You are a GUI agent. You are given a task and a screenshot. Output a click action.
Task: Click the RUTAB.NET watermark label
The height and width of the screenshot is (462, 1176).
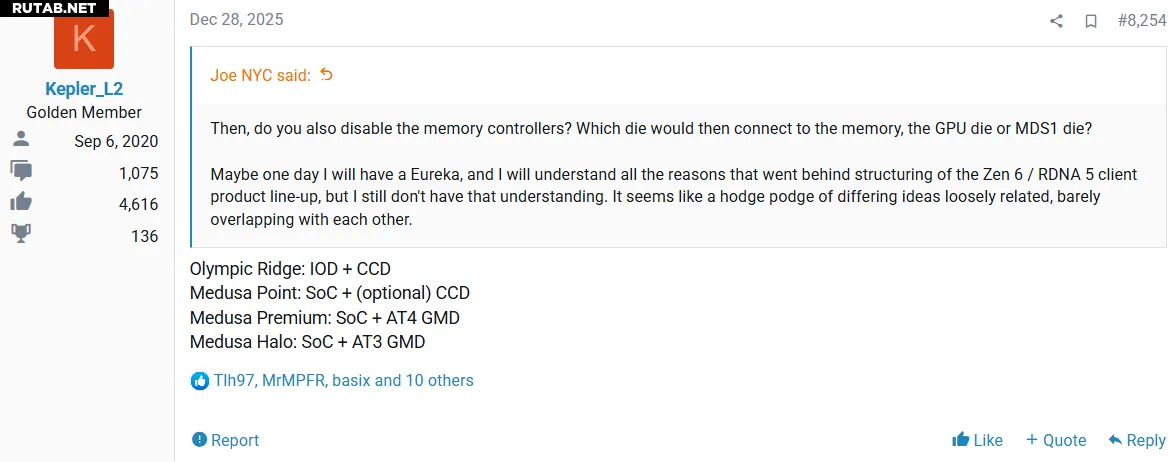[x=54, y=8]
